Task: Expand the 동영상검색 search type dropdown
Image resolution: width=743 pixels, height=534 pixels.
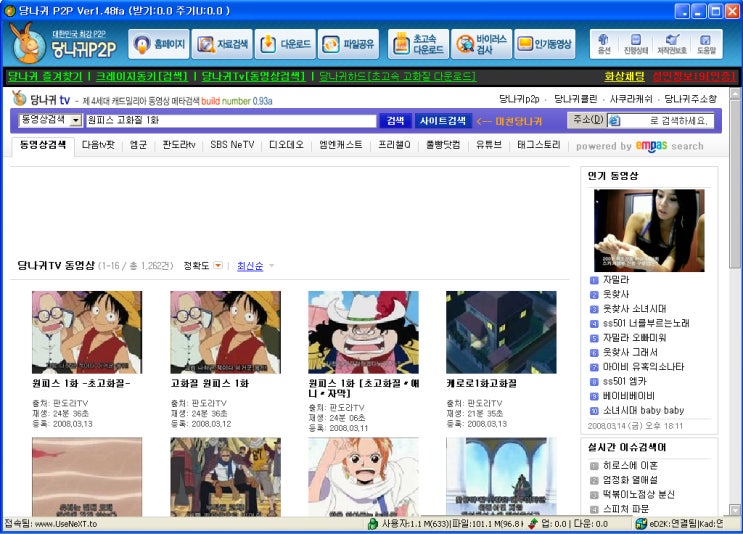Action: (76, 120)
